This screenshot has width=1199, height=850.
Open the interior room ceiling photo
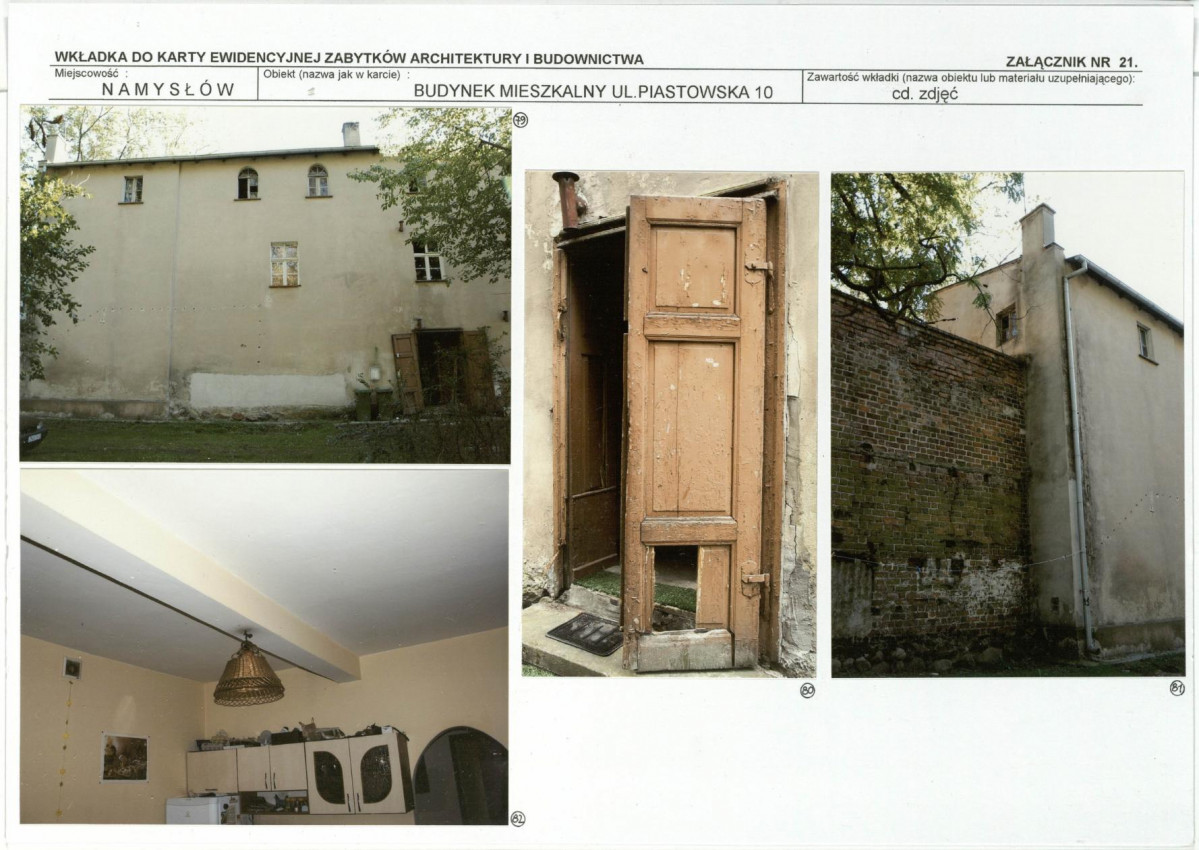(x=264, y=646)
